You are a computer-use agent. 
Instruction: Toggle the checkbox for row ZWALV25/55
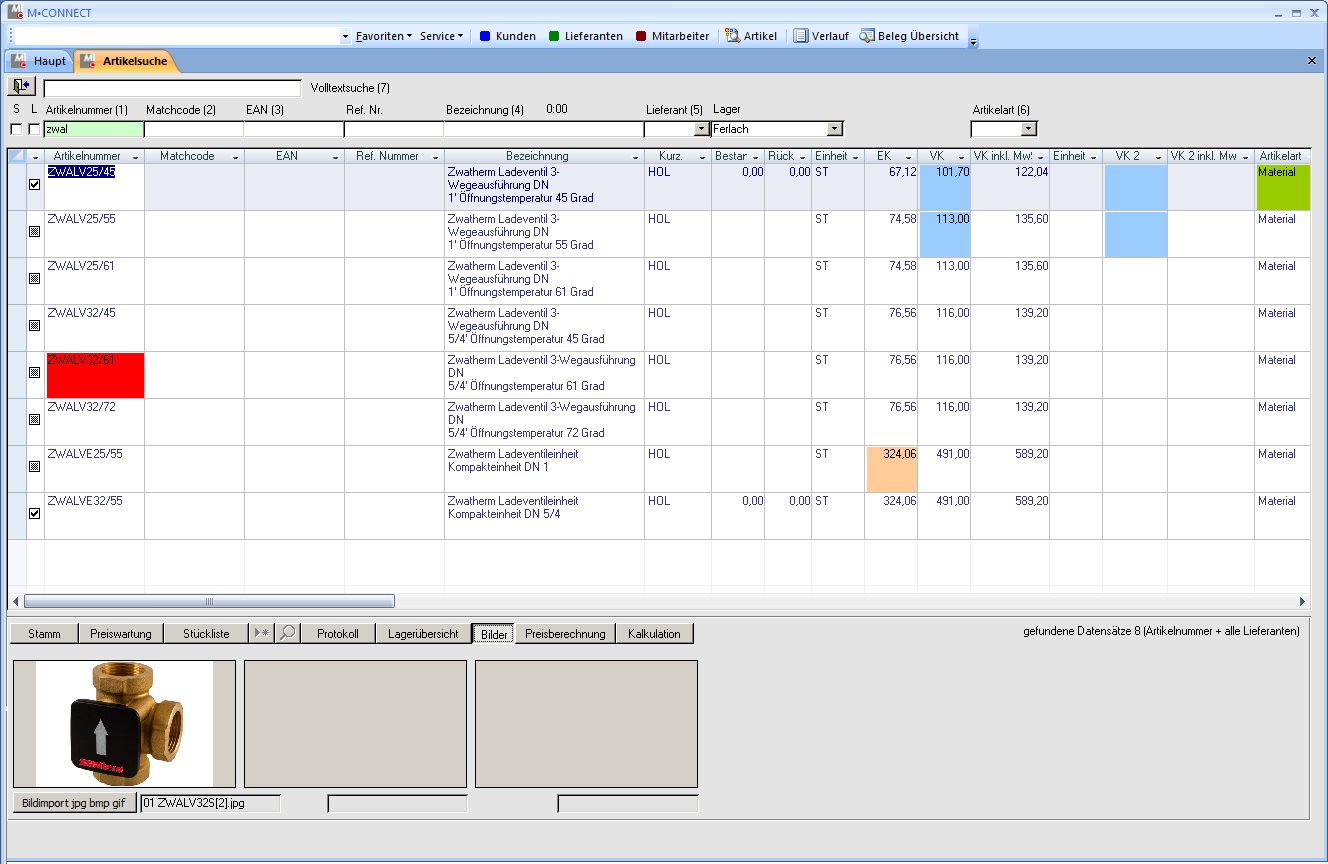(x=35, y=231)
